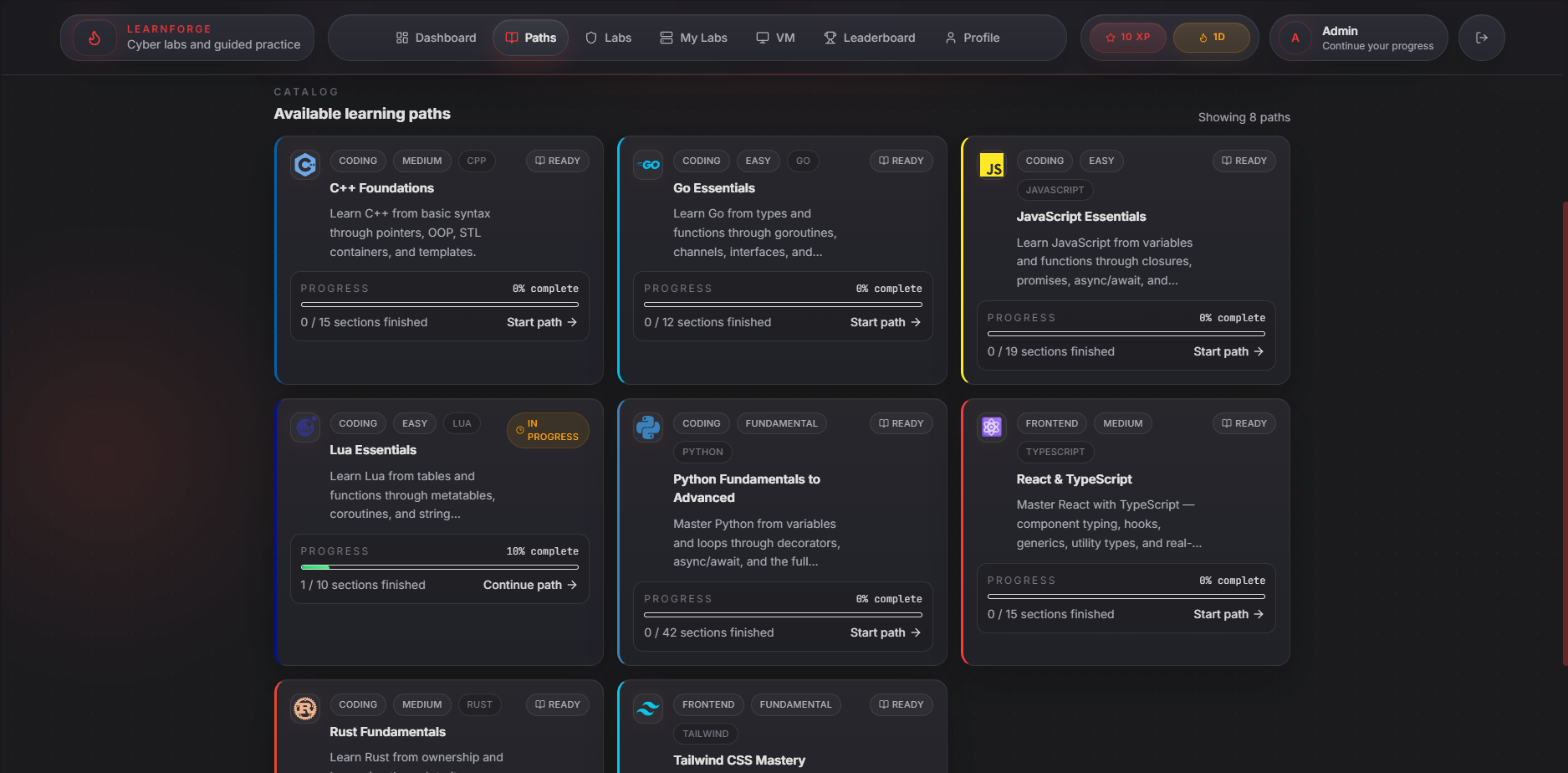Click EASY tag on Go Essentials card
This screenshot has height=773, width=1568.
pos(758,161)
